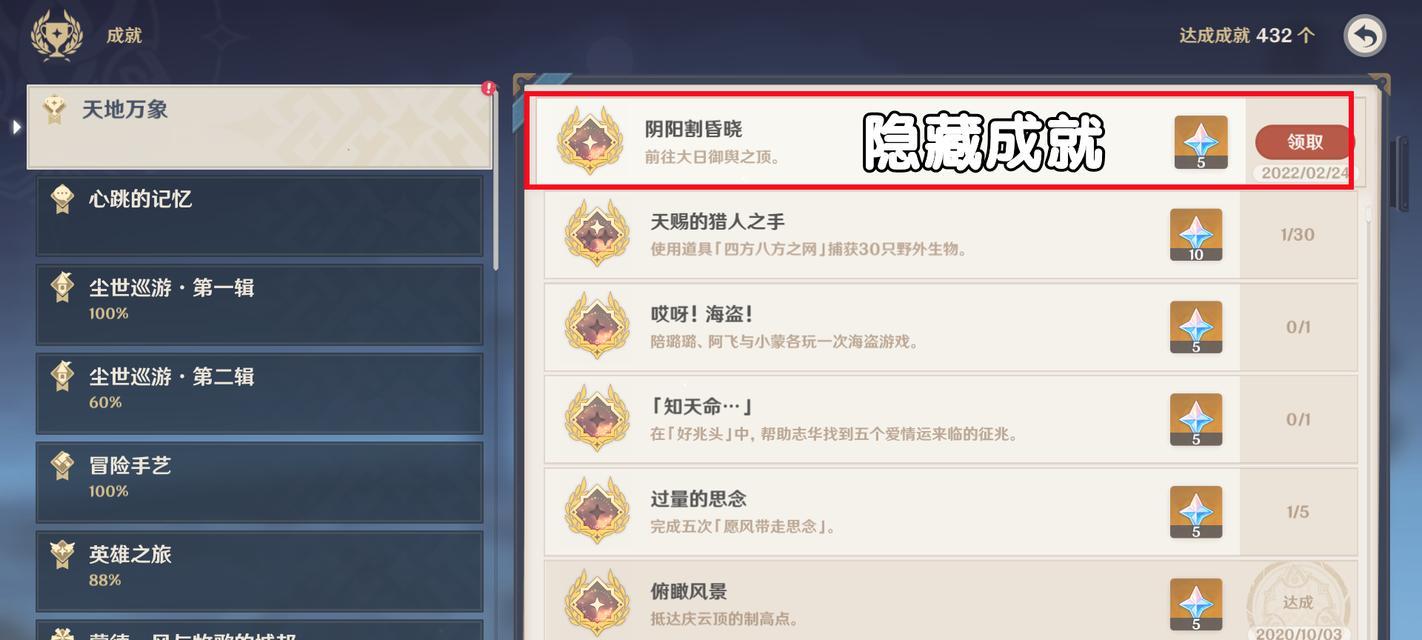
Task: Click the category list scrollbar
Action: click(x=497, y=178)
